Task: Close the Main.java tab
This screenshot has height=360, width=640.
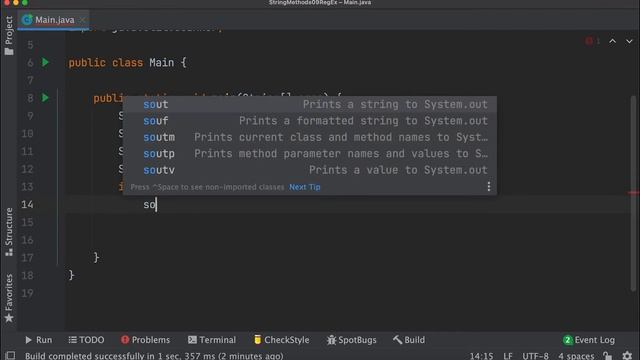Action: 82,20
